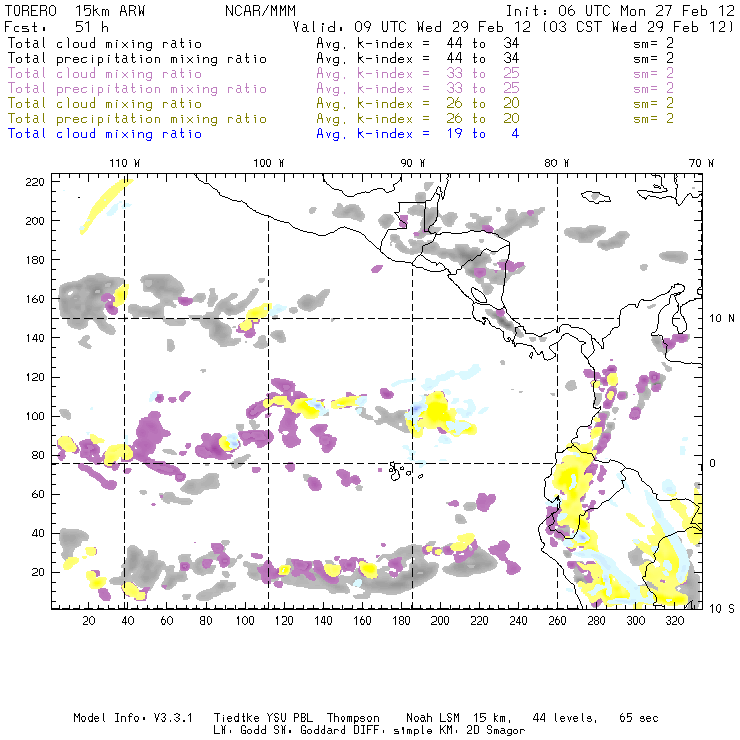Click "65 sec" time step text
This screenshot has width=740, height=740.
pos(639,718)
